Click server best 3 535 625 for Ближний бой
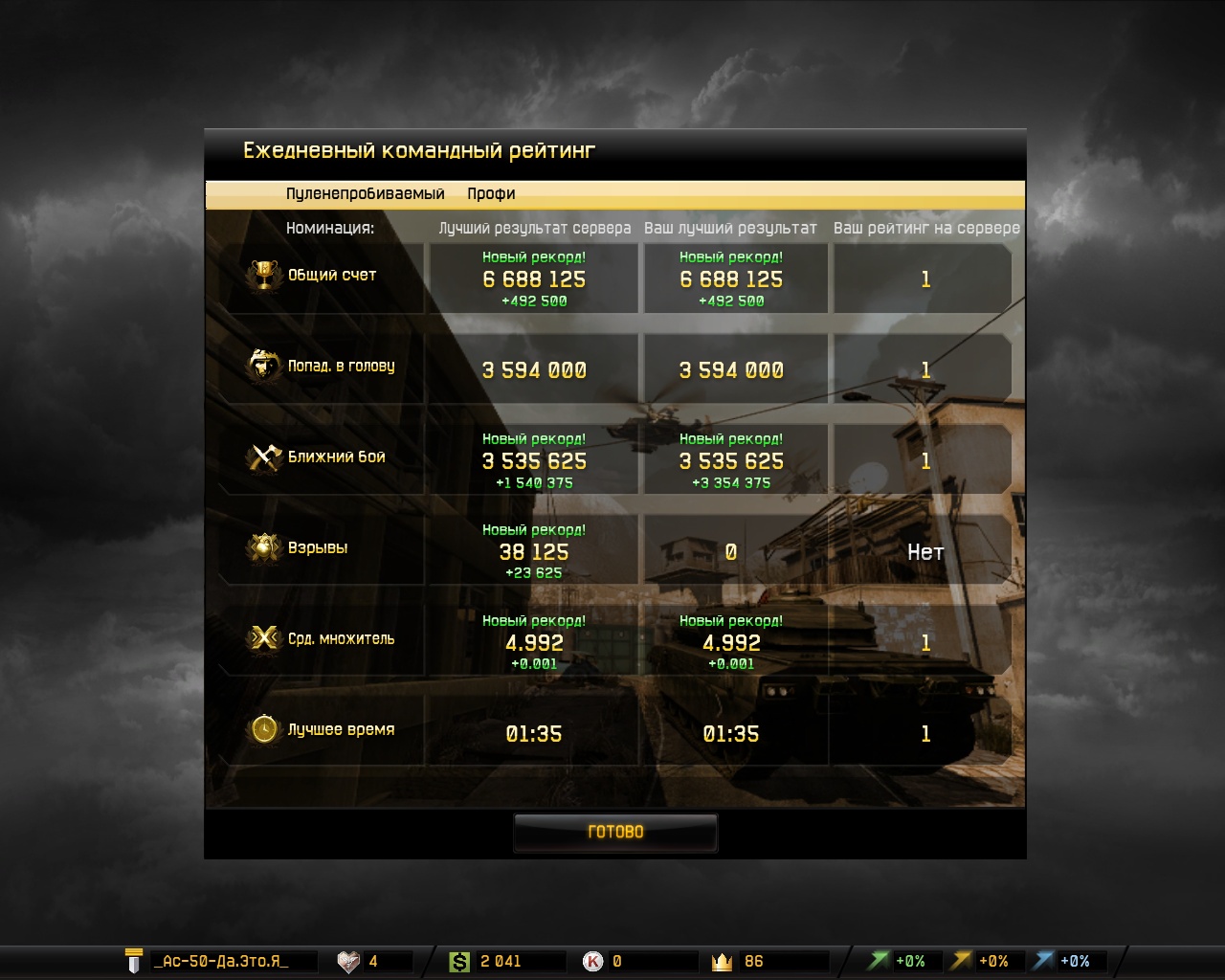This screenshot has width=1225, height=980. tap(534, 461)
